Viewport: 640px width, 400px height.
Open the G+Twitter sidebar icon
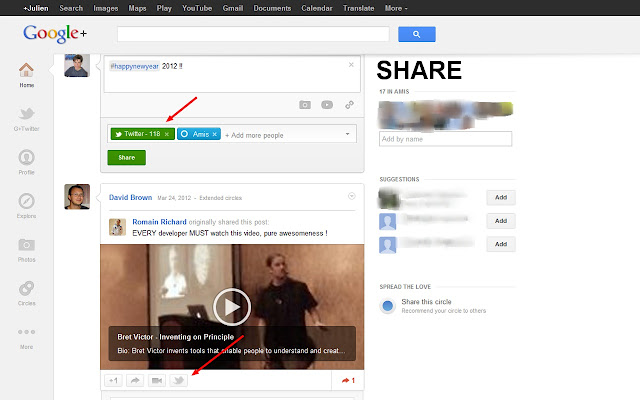click(27, 113)
